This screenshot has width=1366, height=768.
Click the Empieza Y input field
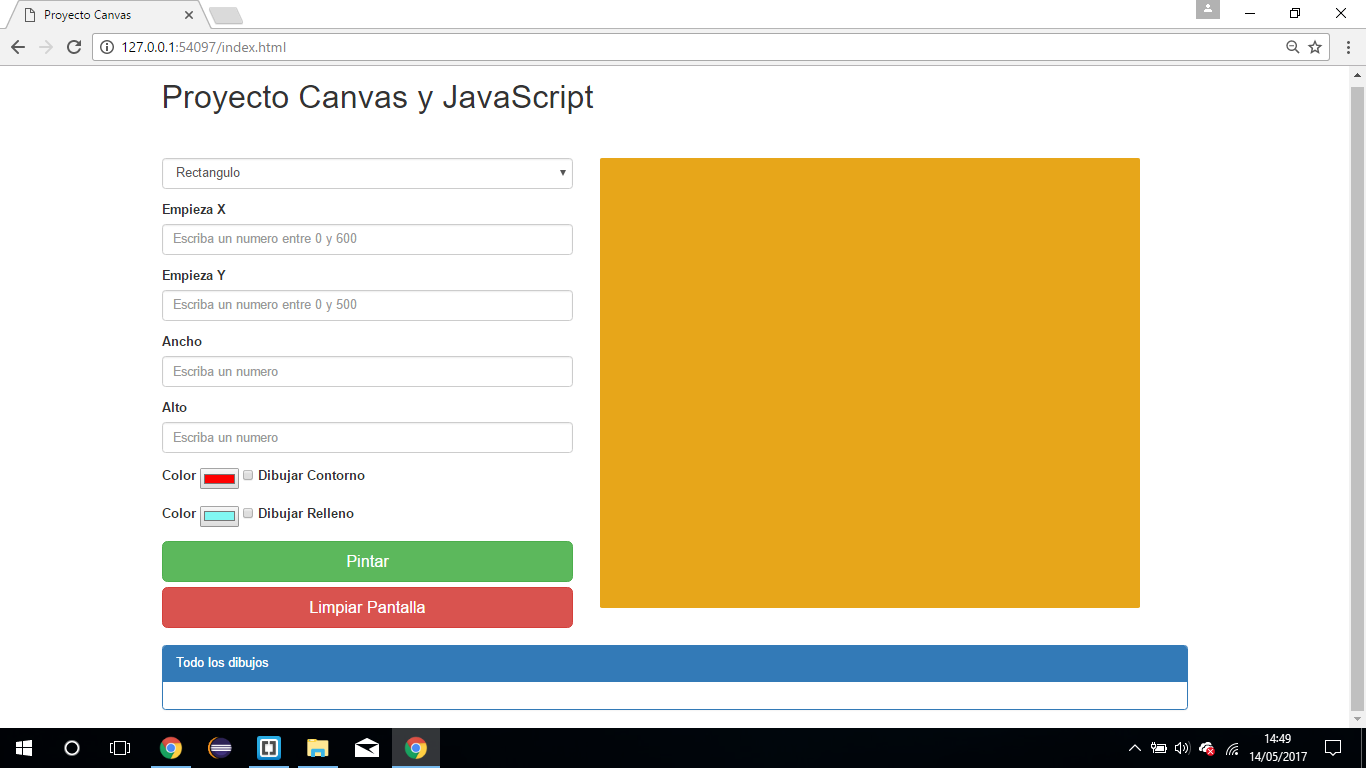[367, 305]
